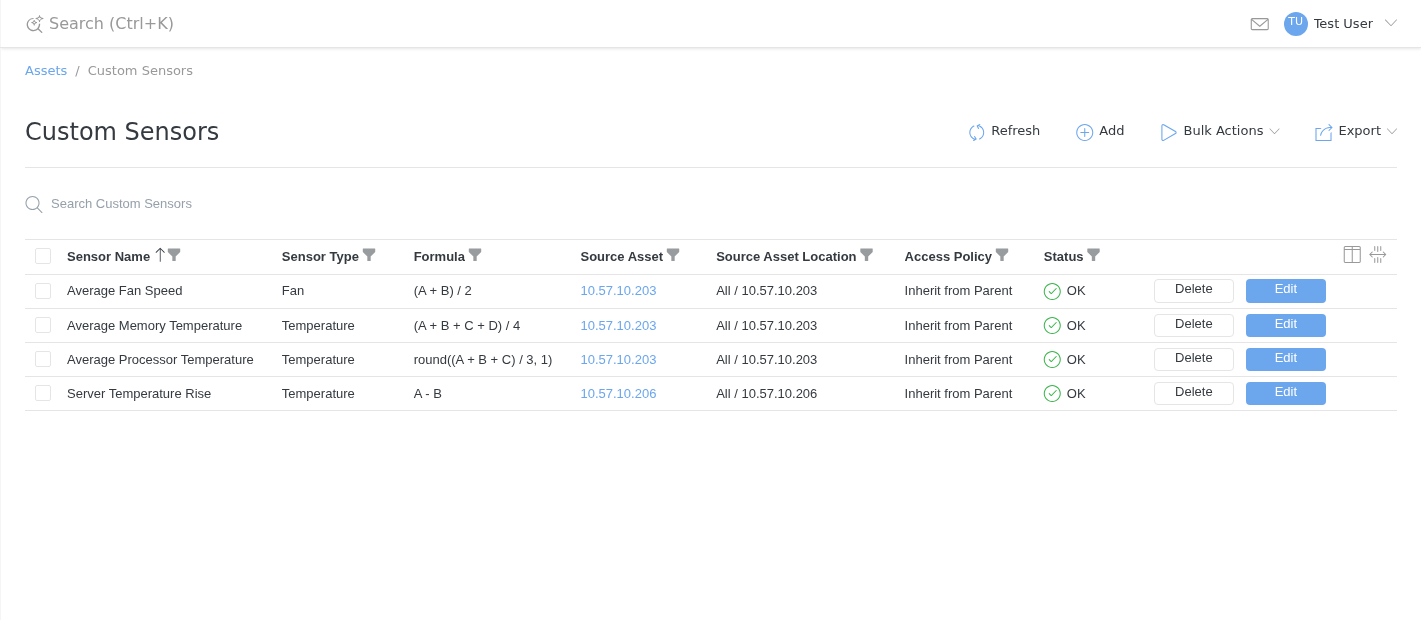
Task: Open the mail envelope icon
Action: tap(1260, 24)
